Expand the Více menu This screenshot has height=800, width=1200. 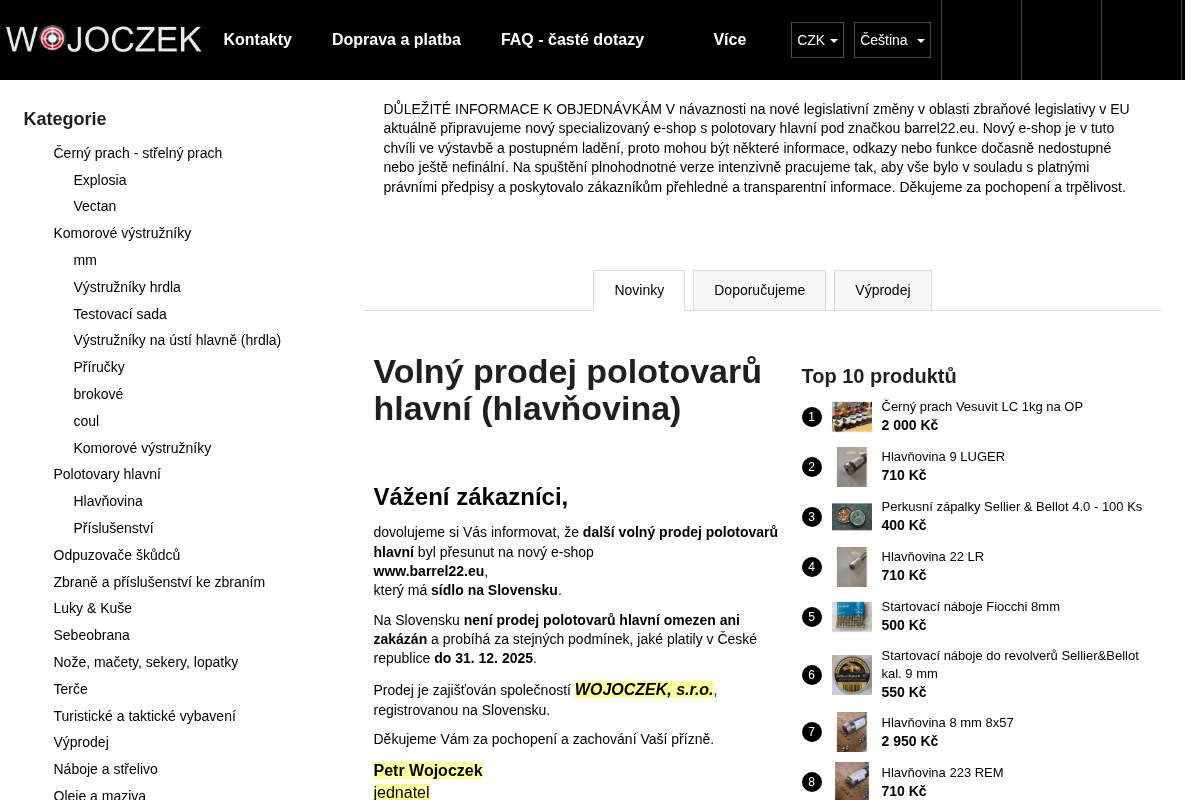[x=730, y=40]
